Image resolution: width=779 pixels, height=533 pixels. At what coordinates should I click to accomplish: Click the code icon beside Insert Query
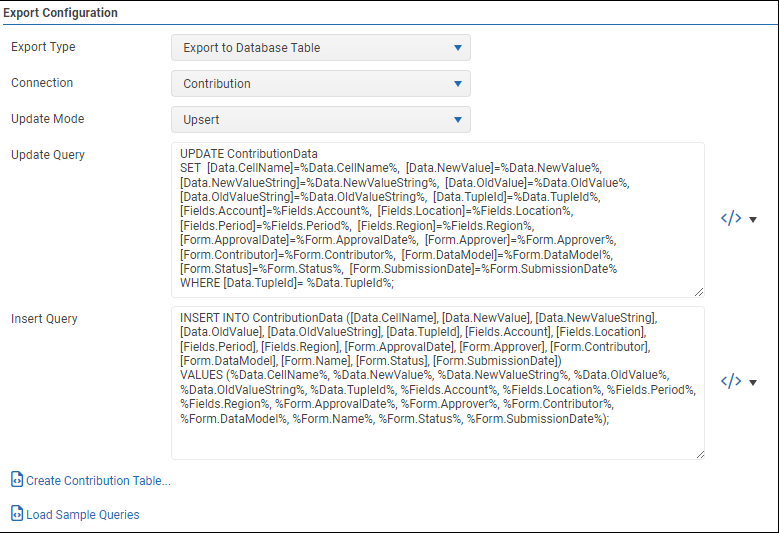click(731, 382)
